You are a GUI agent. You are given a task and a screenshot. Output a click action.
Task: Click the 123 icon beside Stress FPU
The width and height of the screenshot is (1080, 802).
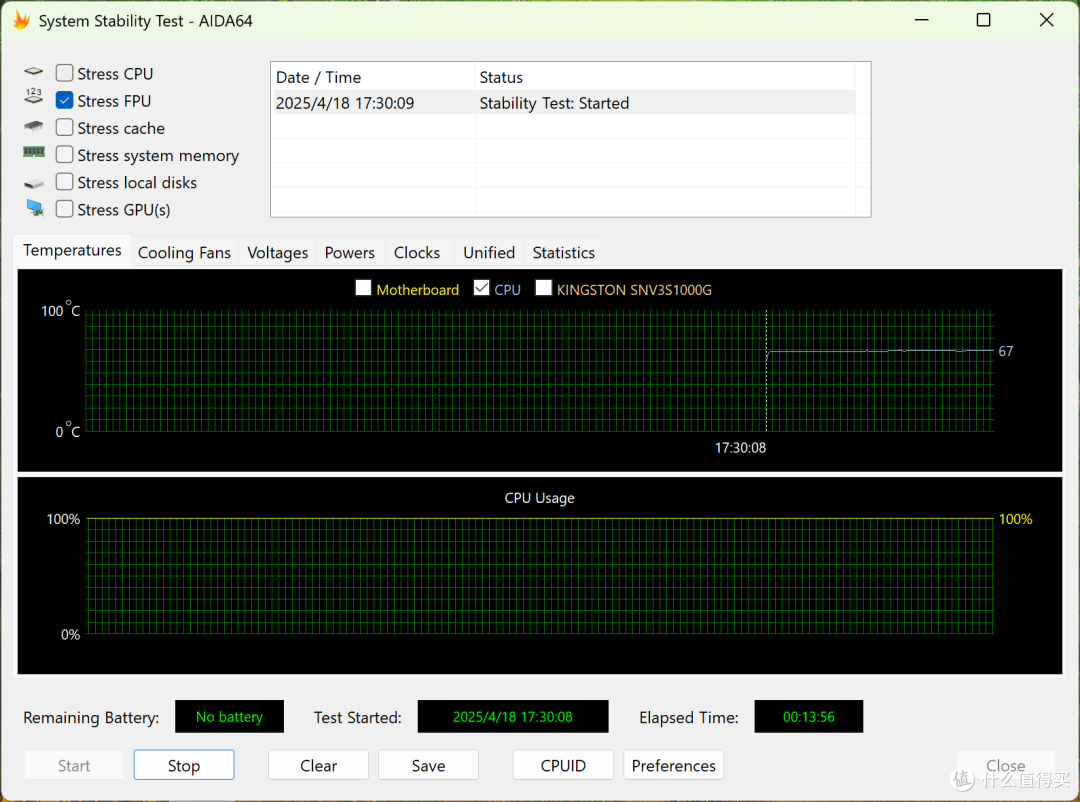(34, 96)
